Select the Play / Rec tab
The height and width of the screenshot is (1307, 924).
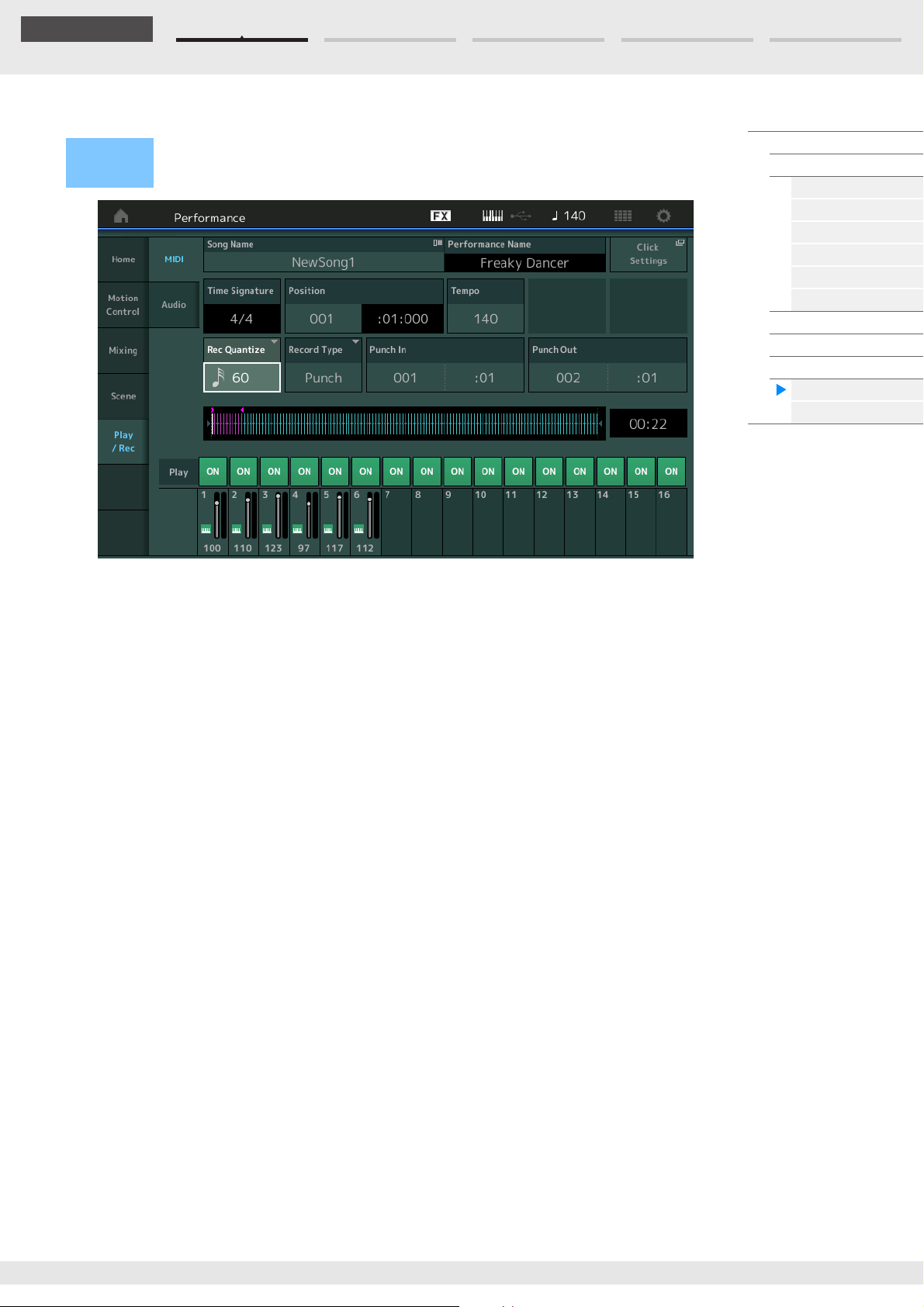click(x=123, y=441)
